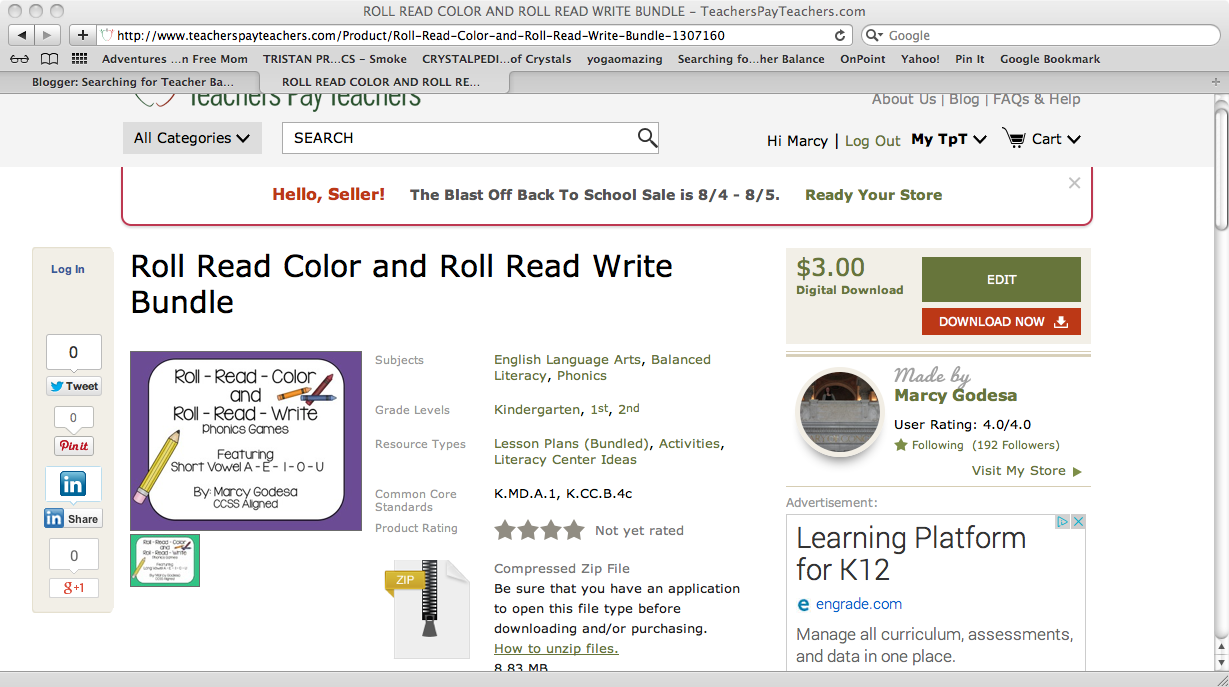This screenshot has width=1229, height=687.
Task: Click the large purple product cover image
Action: click(x=246, y=441)
